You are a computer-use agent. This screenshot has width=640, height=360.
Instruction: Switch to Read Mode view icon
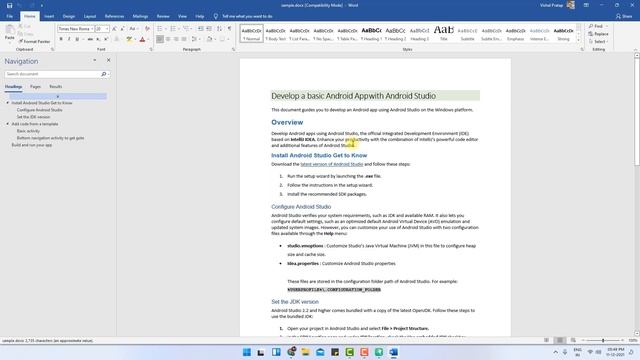coord(546,340)
